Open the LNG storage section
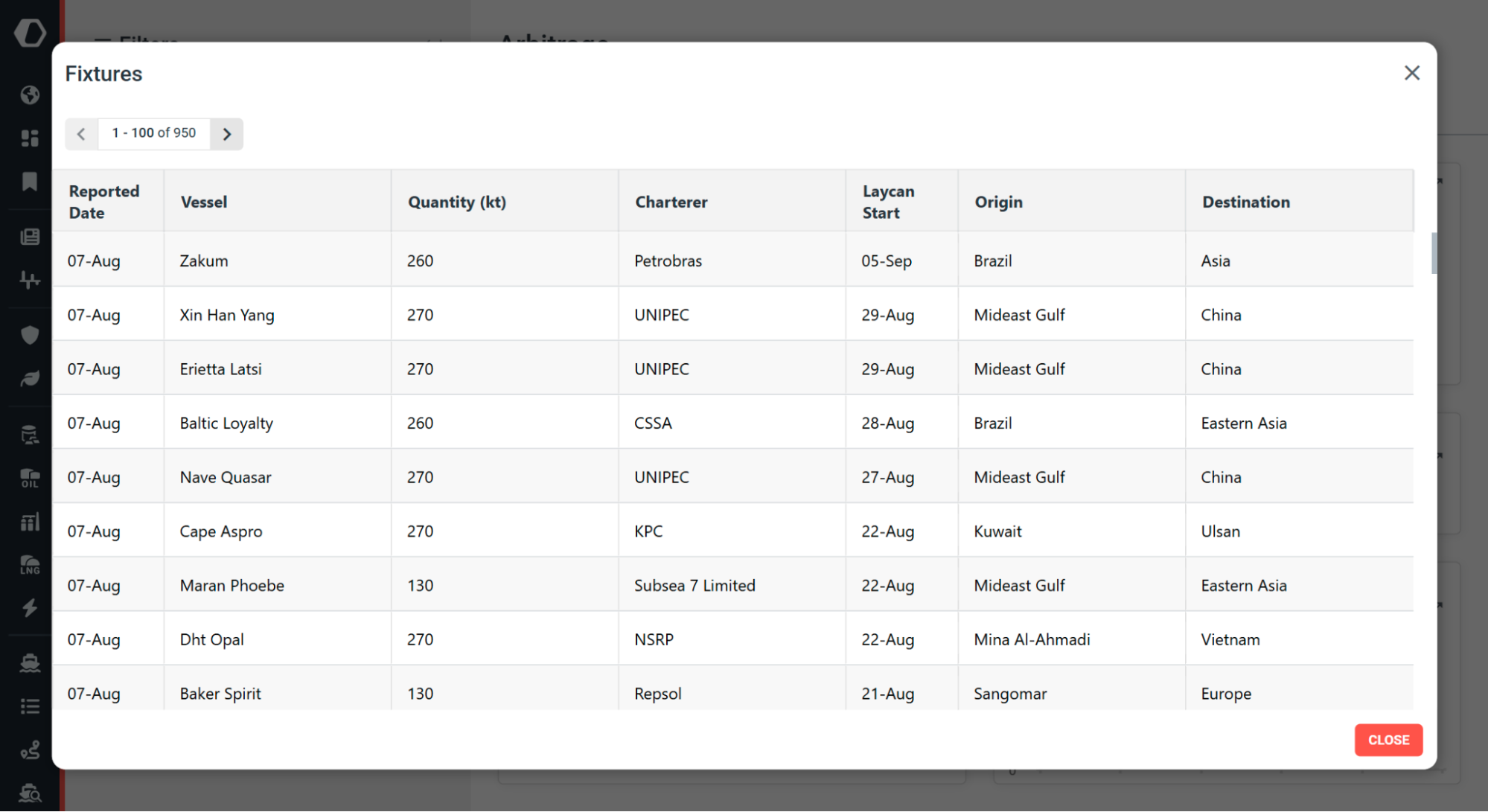Image resolution: width=1488 pixels, height=812 pixels. [30, 564]
